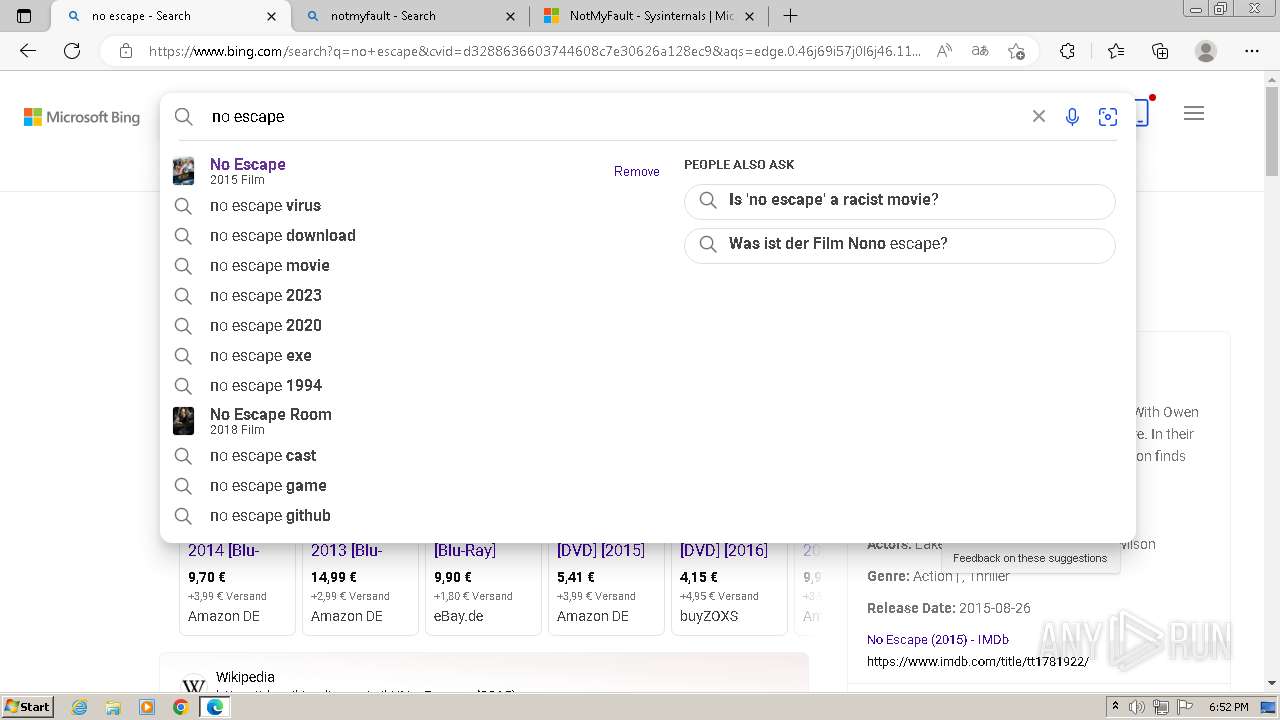This screenshot has height=720, width=1280.
Task: Open the volume speaker tray icon
Action: tap(1137, 707)
